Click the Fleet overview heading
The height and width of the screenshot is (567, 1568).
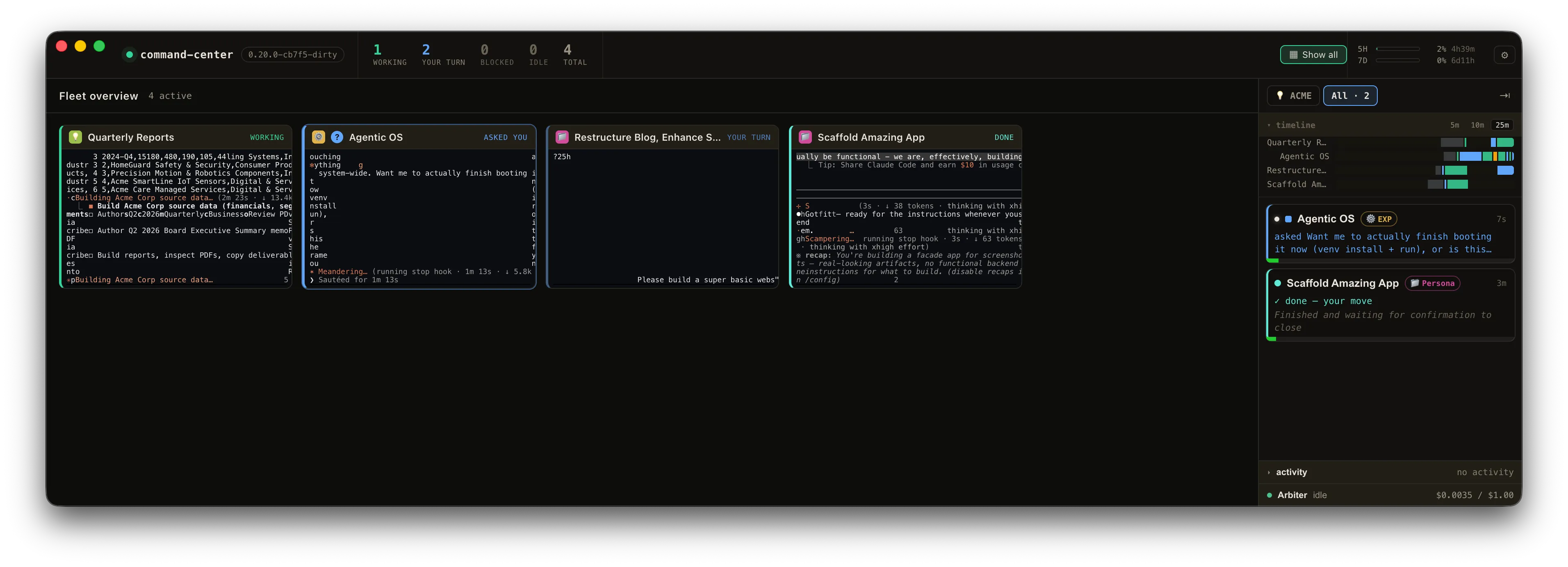coord(98,96)
